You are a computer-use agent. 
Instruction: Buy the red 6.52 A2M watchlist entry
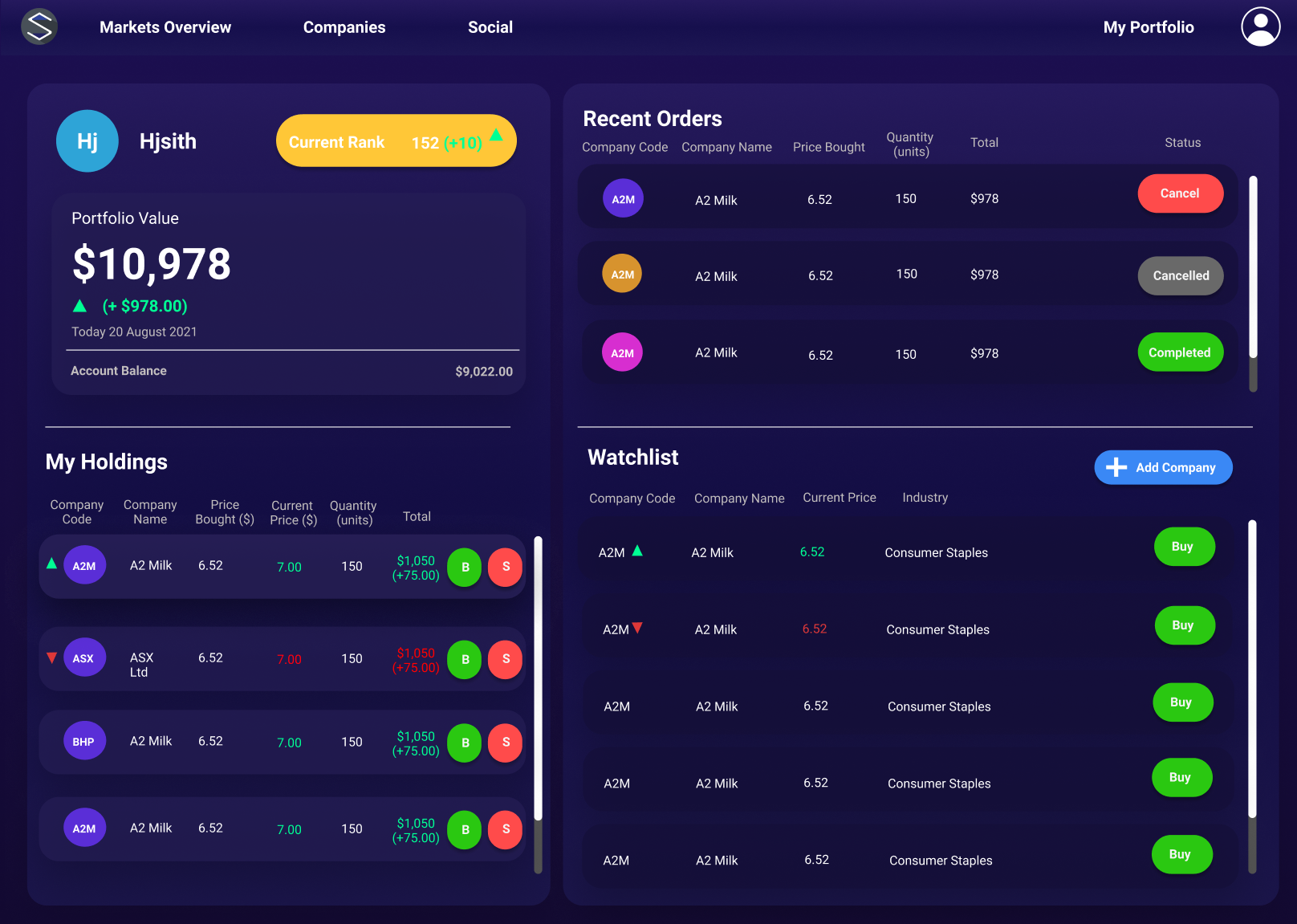tap(1185, 625)
